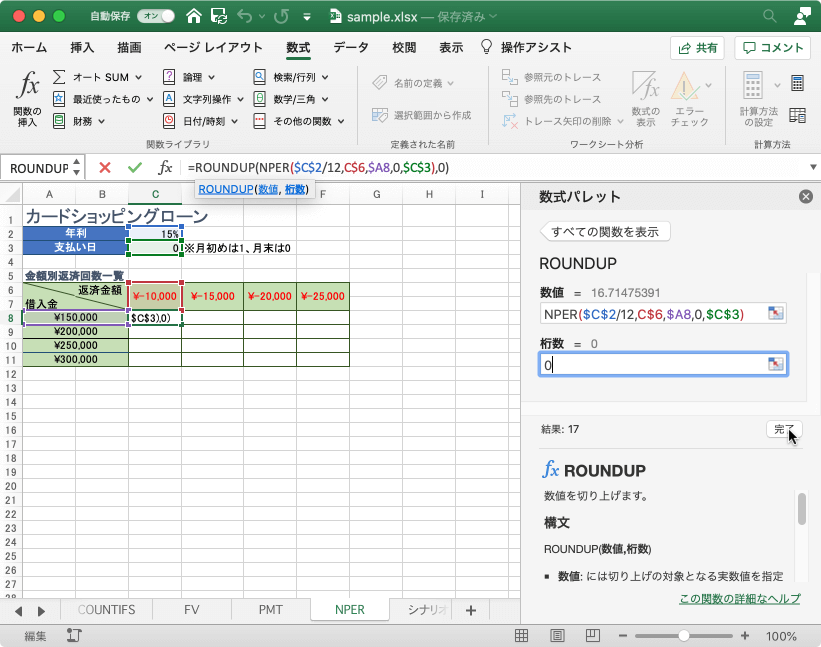This screenshot has width=821, height=647.
Task: Click Show All Functions (すべての関数を表示)
Action: click(x=605, y=232)
